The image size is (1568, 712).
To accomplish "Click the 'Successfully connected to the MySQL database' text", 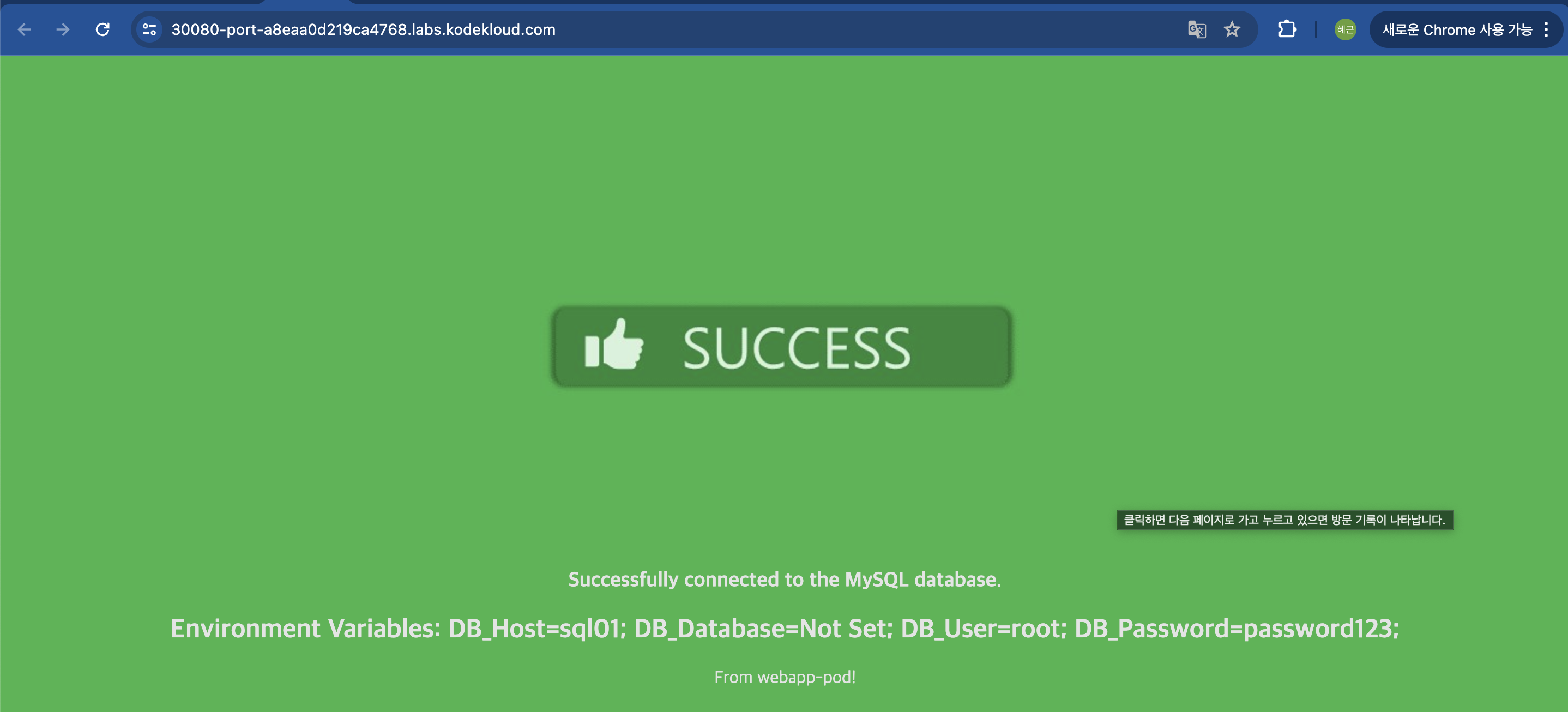I will point(784,579).
